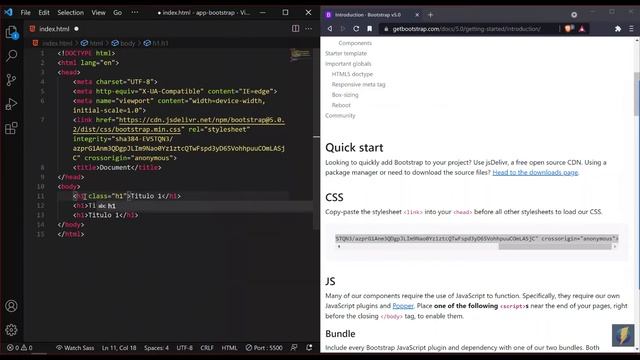Open Reboot sidebar link

(x=341, y=105)
